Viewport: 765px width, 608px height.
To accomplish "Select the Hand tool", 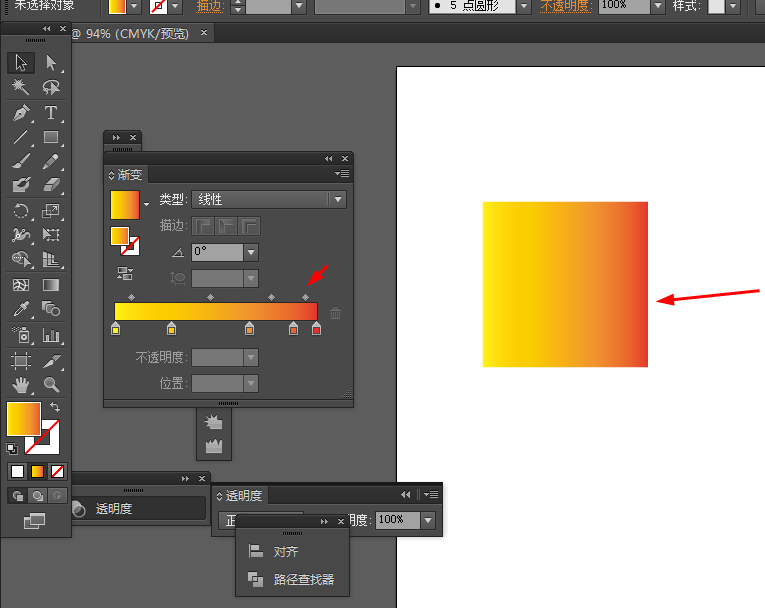I will coord(21,384).
